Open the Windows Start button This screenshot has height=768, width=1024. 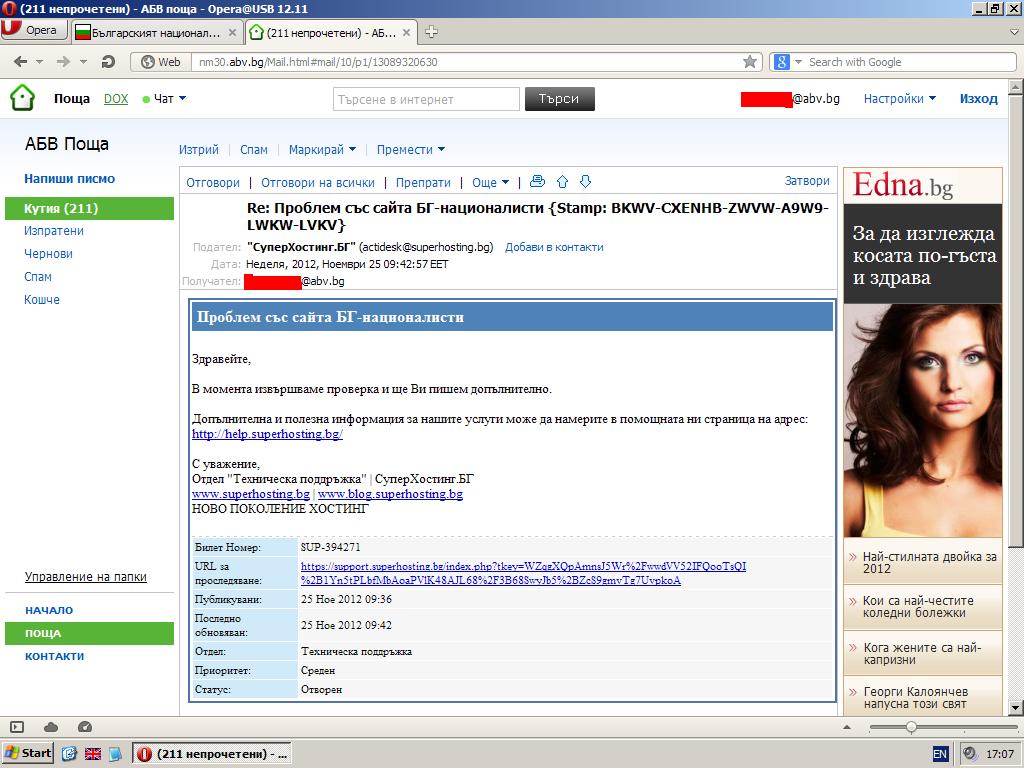[28, 753]
